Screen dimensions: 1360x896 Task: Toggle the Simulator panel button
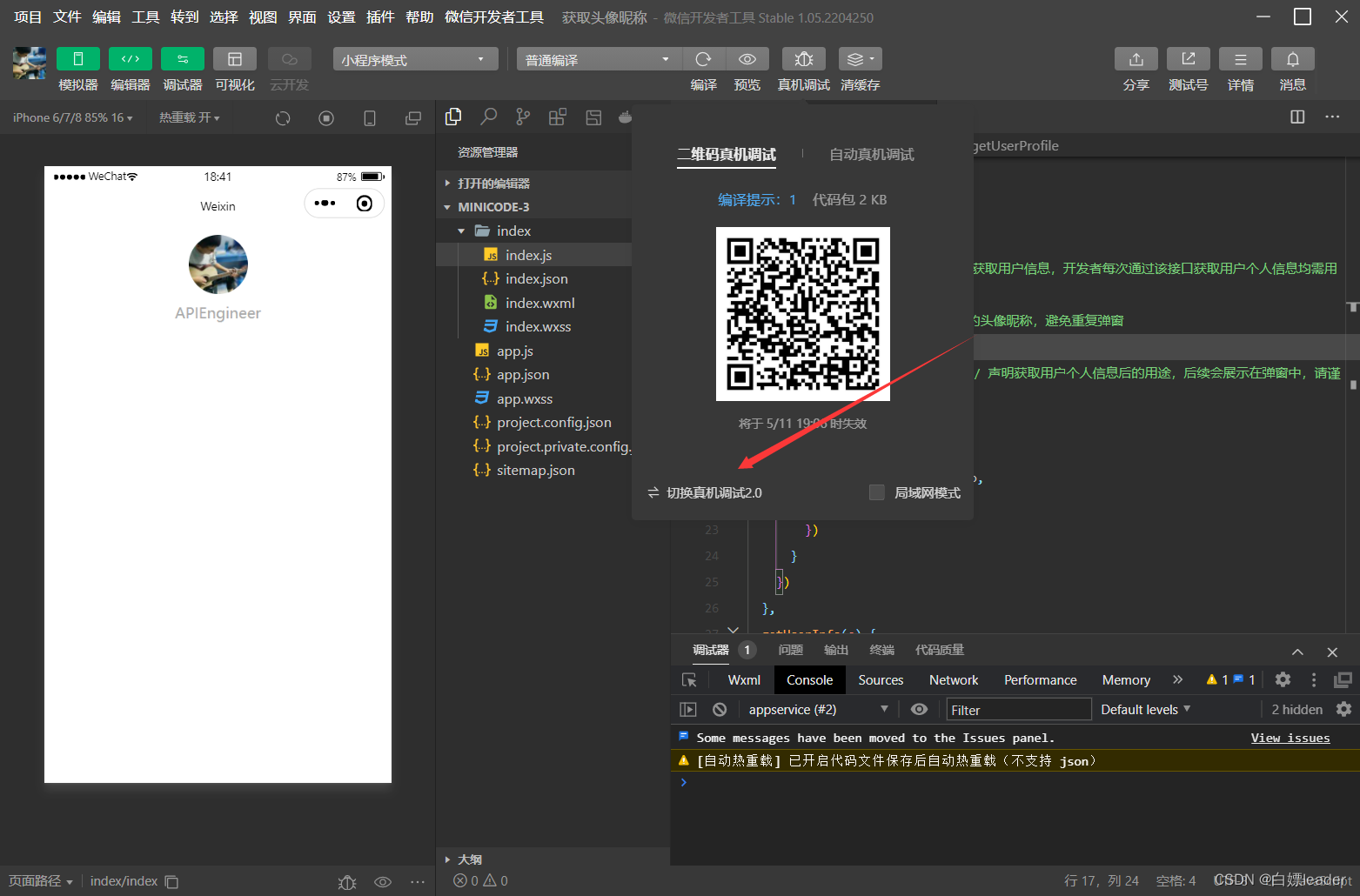pyautogui.click(x=77, y=58)
